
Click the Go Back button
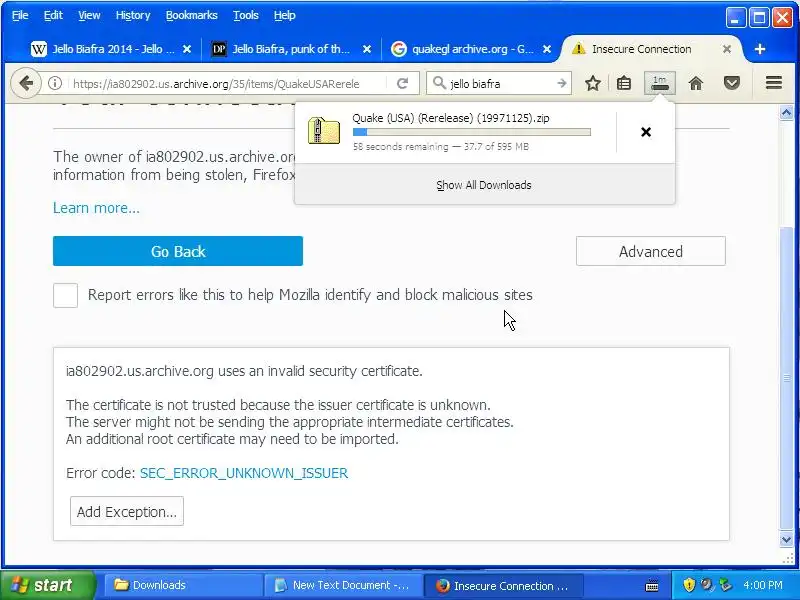pos(178,251)
